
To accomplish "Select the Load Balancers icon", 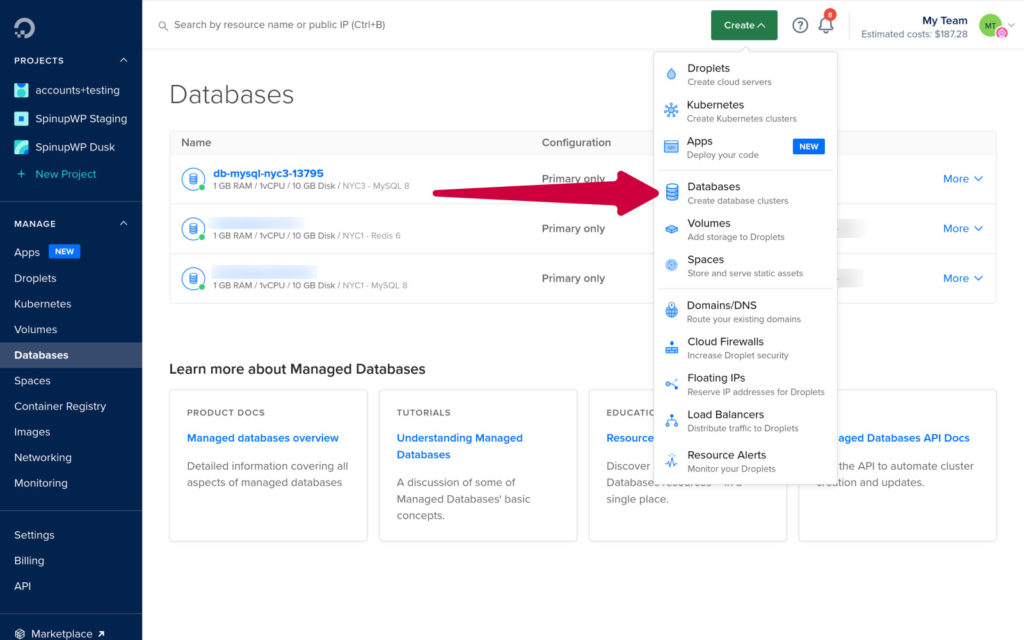I will tap(674, 420).
